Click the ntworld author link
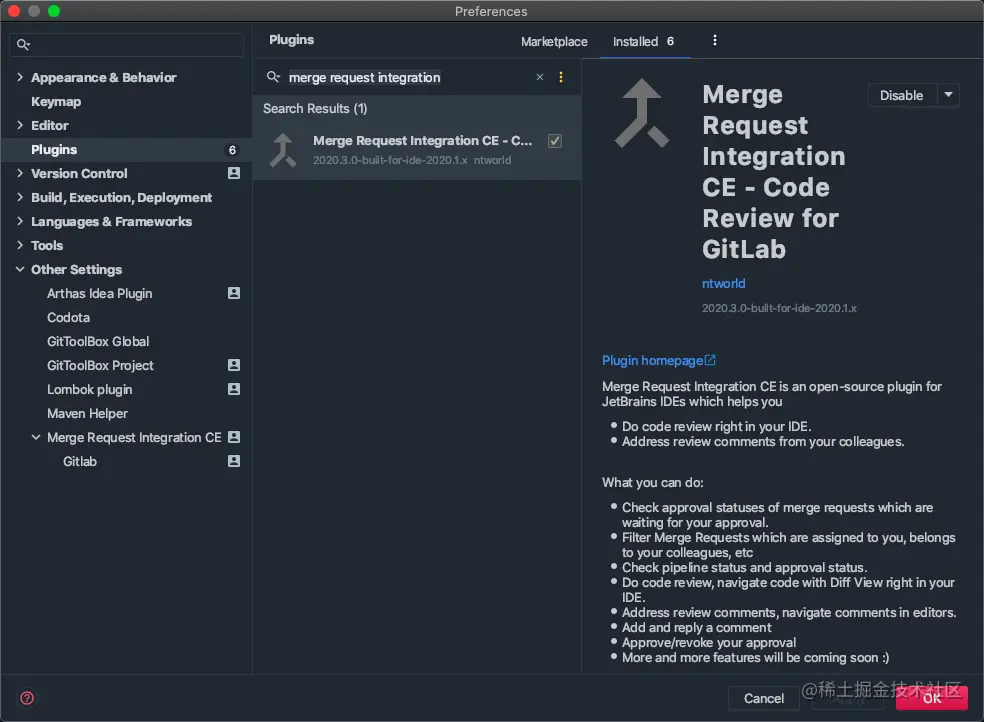Viewport: 984px width, 722px height. [722, 283]
